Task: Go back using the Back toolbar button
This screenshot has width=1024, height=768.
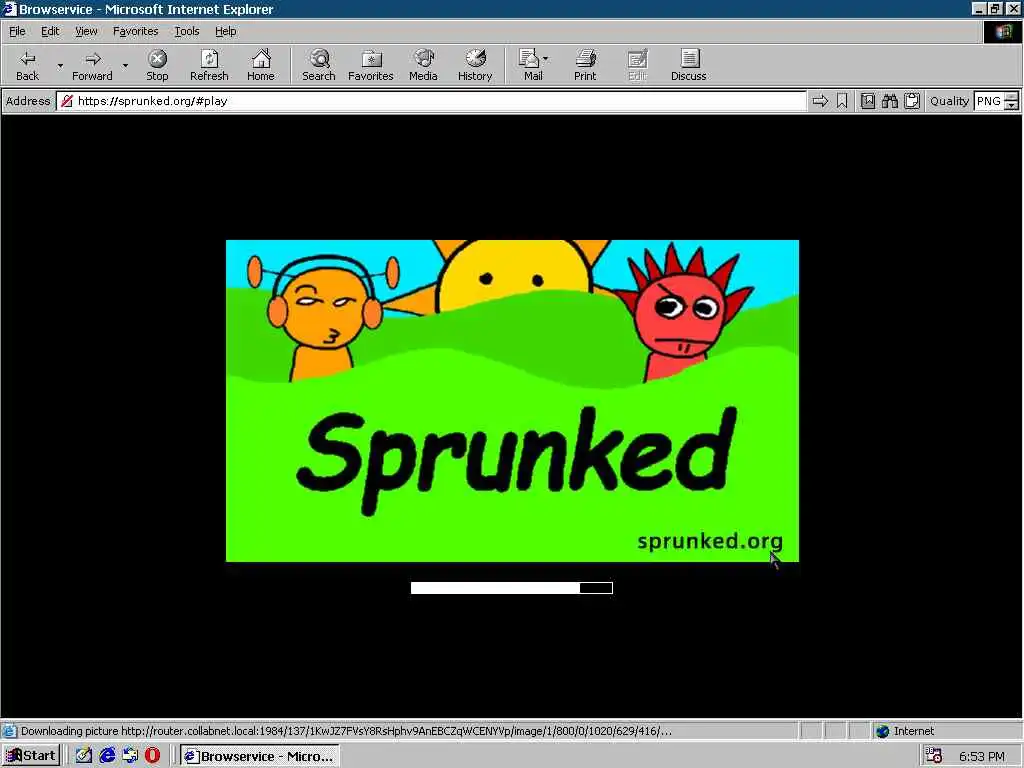Action: point(27,65)
